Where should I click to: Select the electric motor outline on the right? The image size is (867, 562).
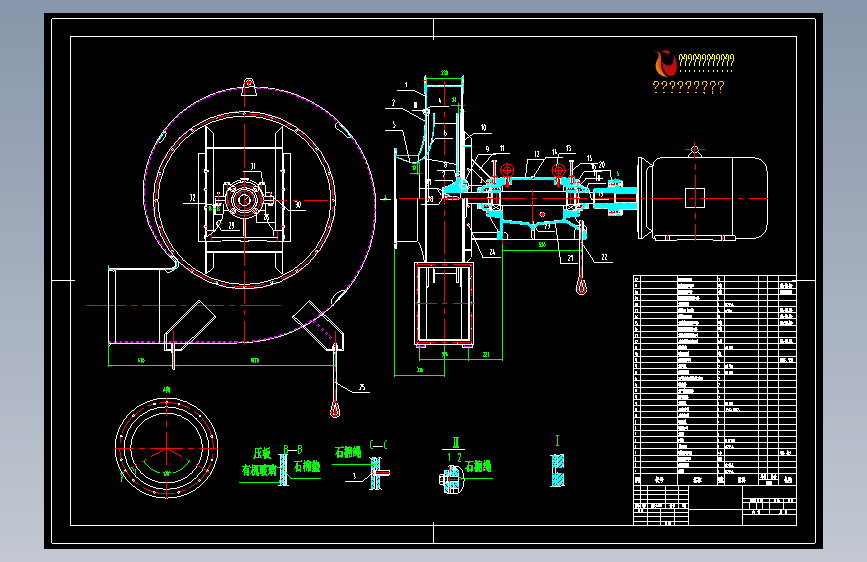(x=703, y=198)
